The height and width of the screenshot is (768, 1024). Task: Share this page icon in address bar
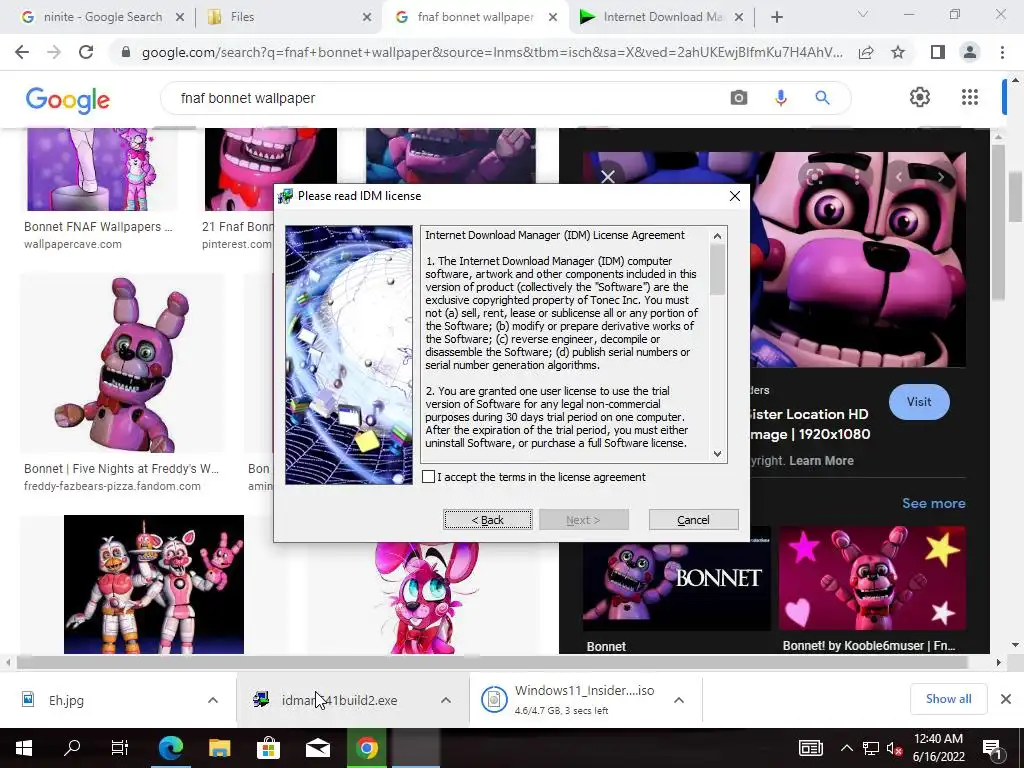[866, 52]
